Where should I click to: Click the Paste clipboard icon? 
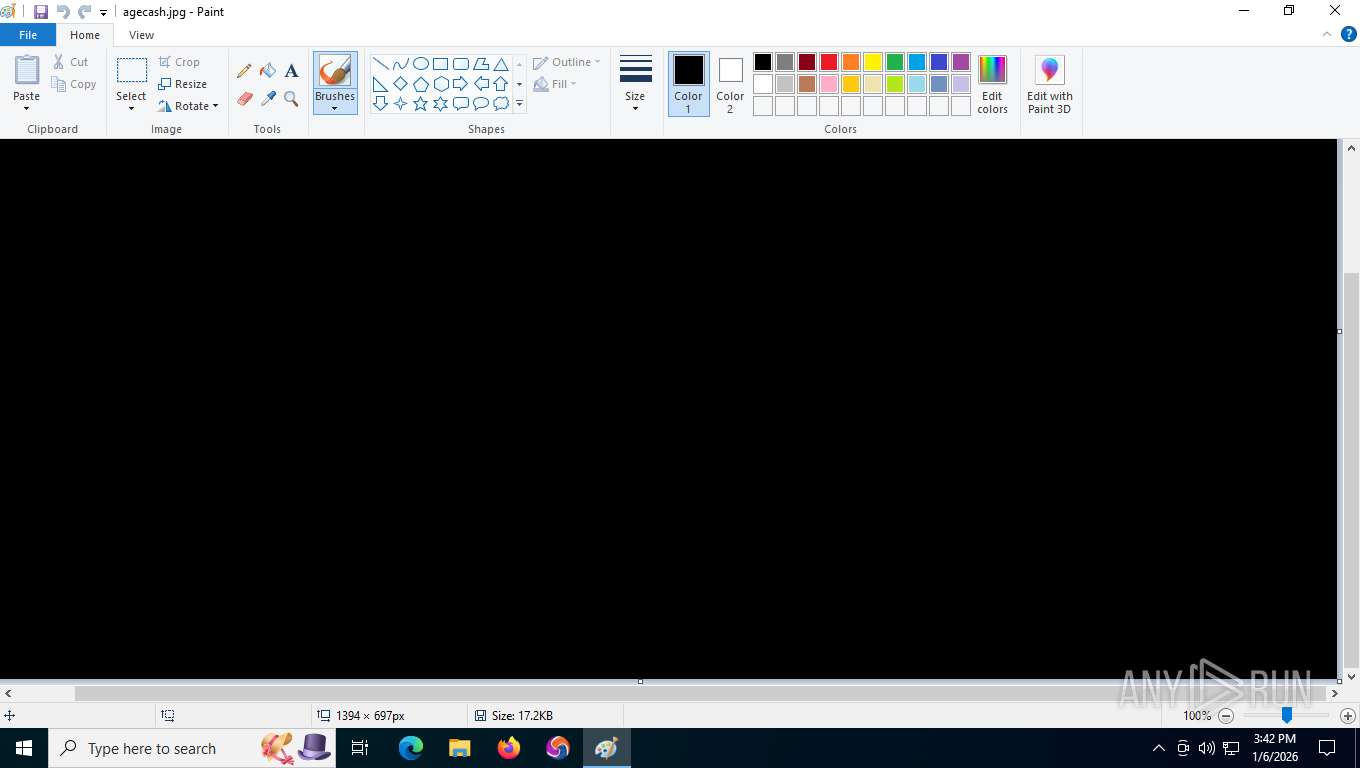coord(27,71)
